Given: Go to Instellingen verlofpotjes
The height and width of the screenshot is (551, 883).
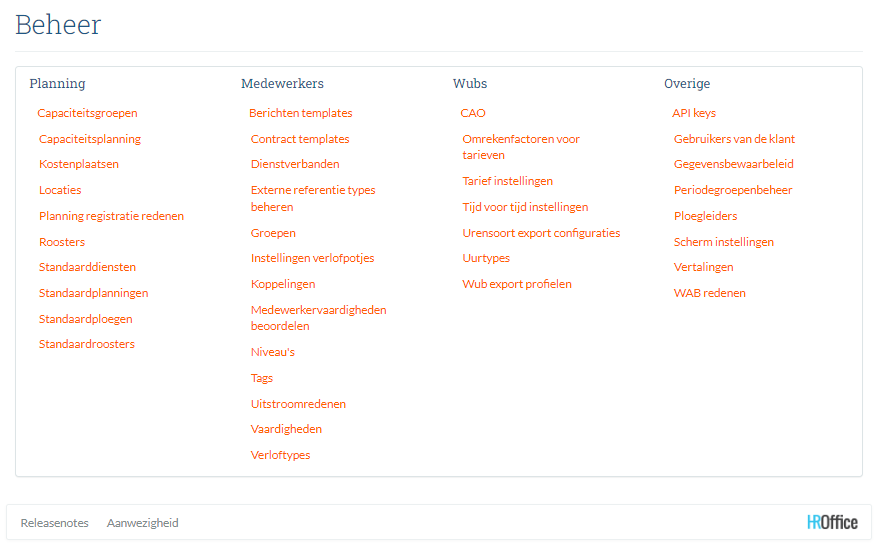Looking at the screenshot, I should [312, 258].
